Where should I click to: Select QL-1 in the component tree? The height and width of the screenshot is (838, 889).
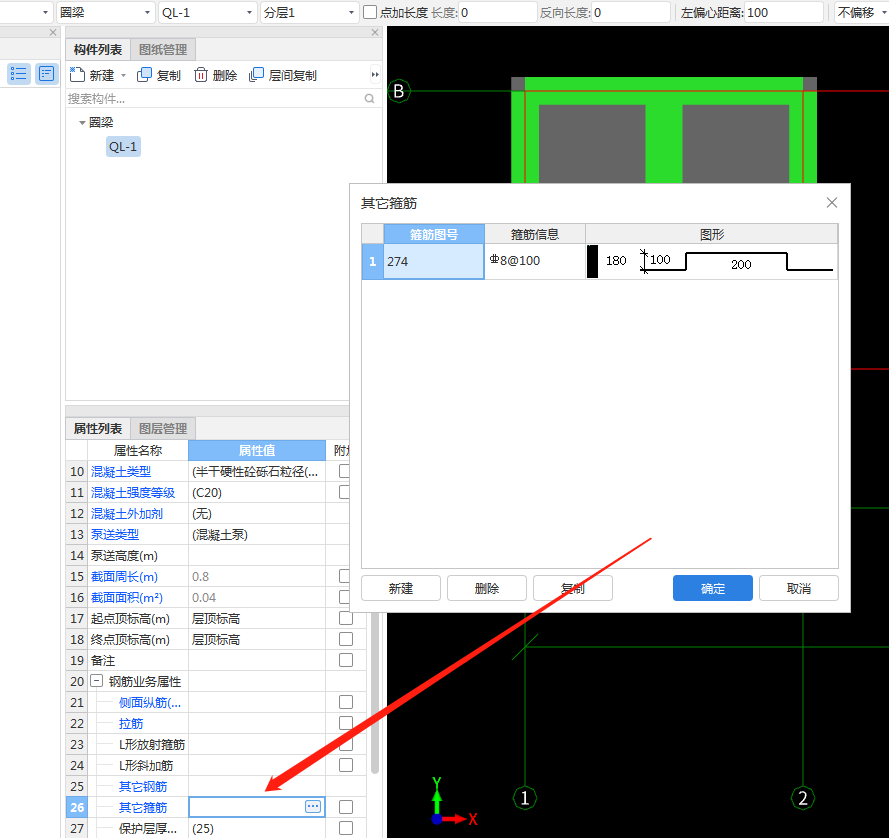pyautogui.click(x=123, y=147)
